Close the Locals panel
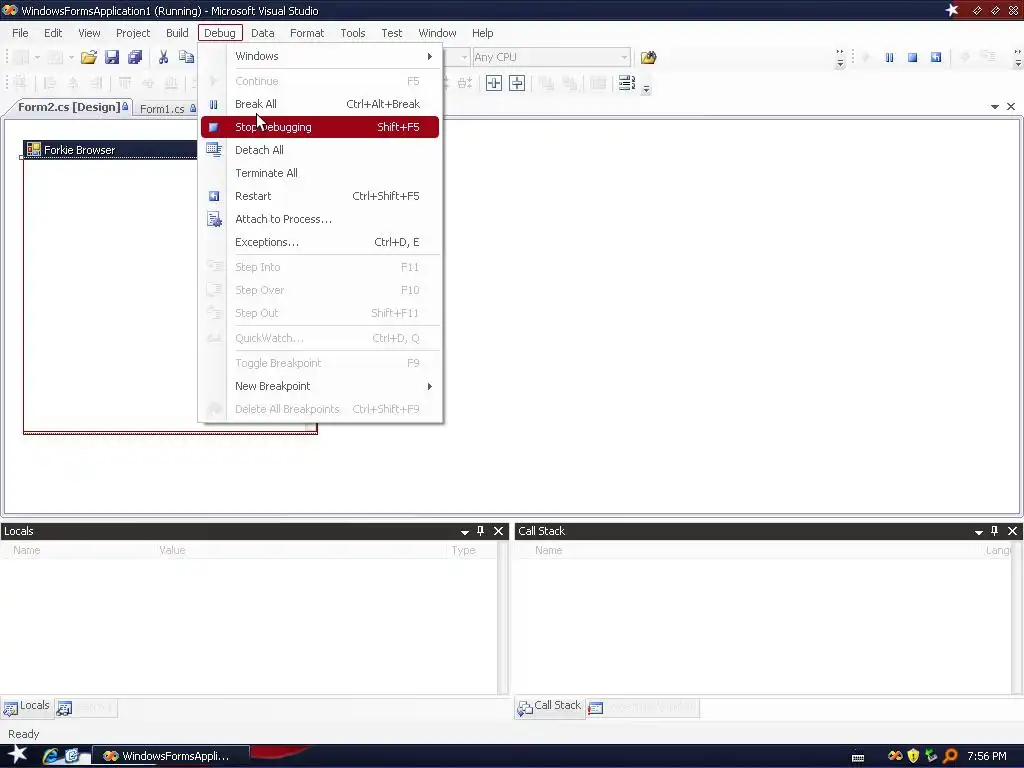The width and height of the screenshot is (1024, 768). 498,531
